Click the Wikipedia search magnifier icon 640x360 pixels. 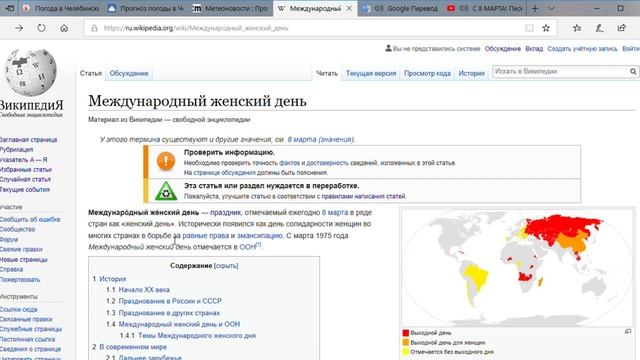(633, 71)
